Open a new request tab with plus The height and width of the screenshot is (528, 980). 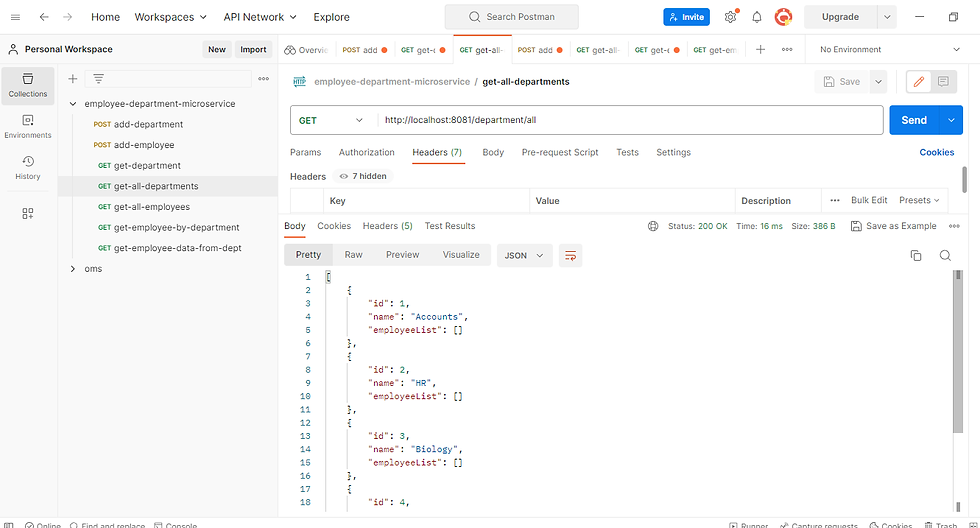760,49
